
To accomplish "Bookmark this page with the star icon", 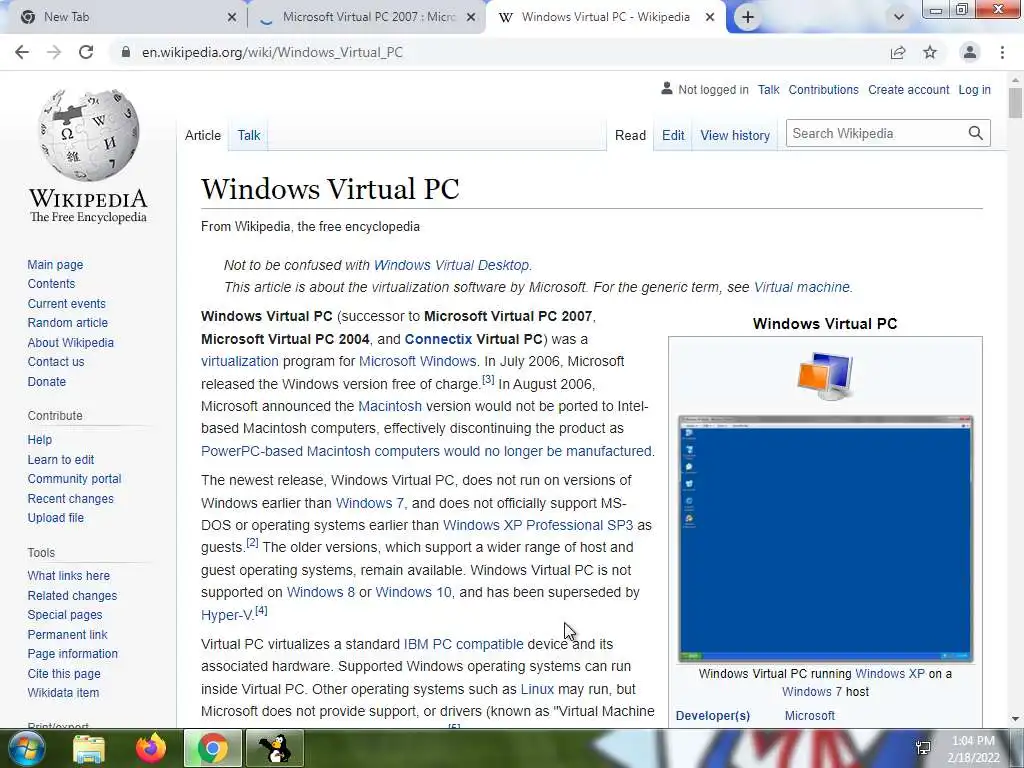I will pyautogui.click(x=930, y=52).
